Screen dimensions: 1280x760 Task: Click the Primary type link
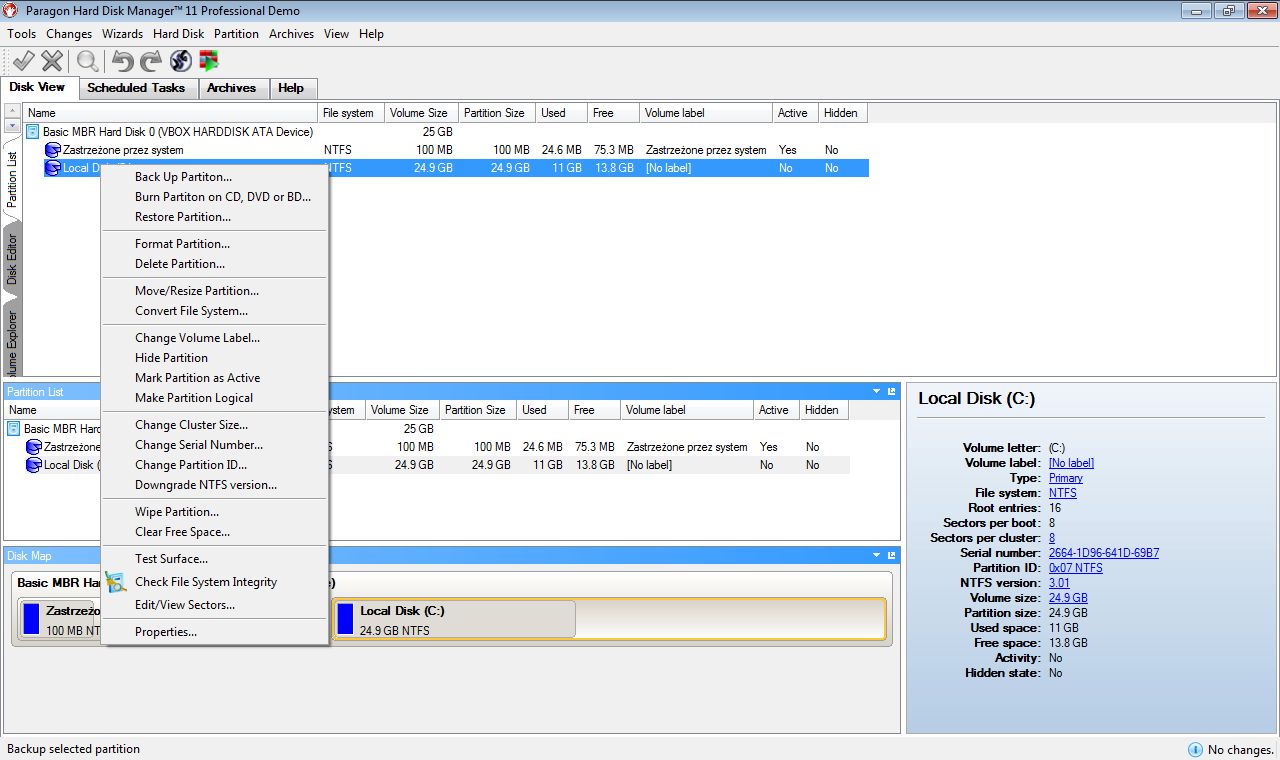1065,478
